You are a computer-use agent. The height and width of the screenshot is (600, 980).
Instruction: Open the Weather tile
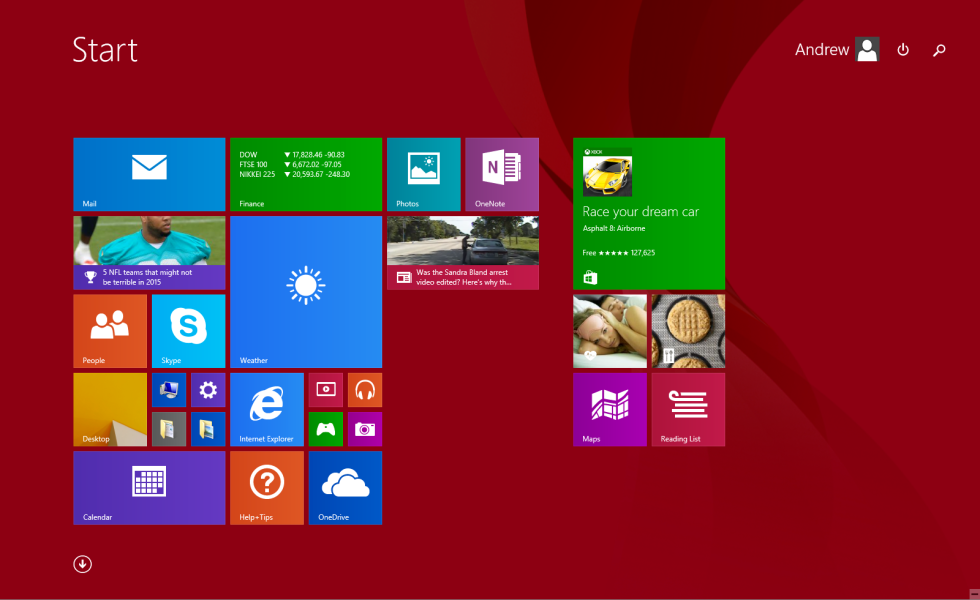[306, 292]
